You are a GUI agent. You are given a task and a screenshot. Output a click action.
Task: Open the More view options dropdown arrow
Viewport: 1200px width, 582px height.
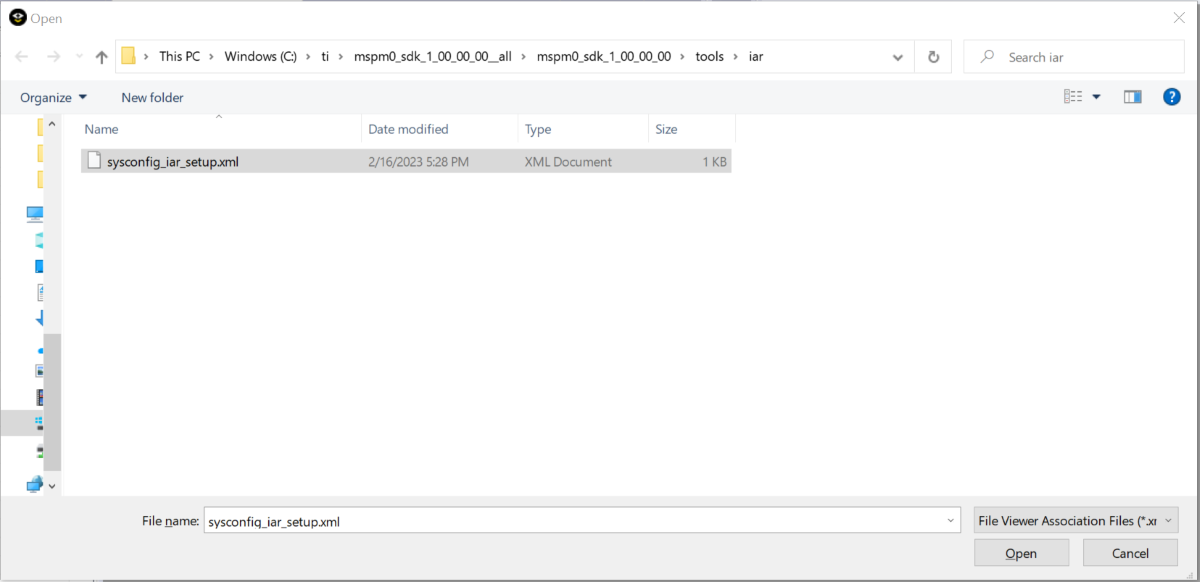point(1097,97)
